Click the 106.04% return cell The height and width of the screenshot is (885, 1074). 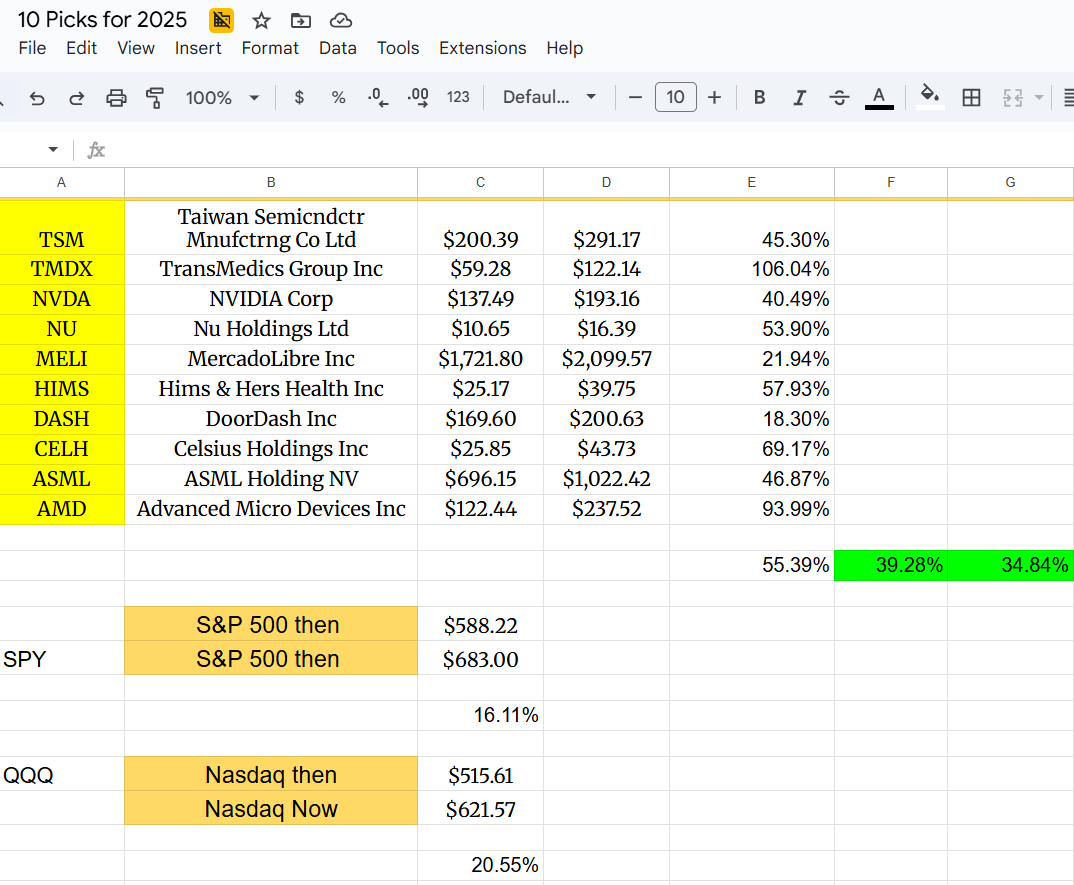(751, 269)
